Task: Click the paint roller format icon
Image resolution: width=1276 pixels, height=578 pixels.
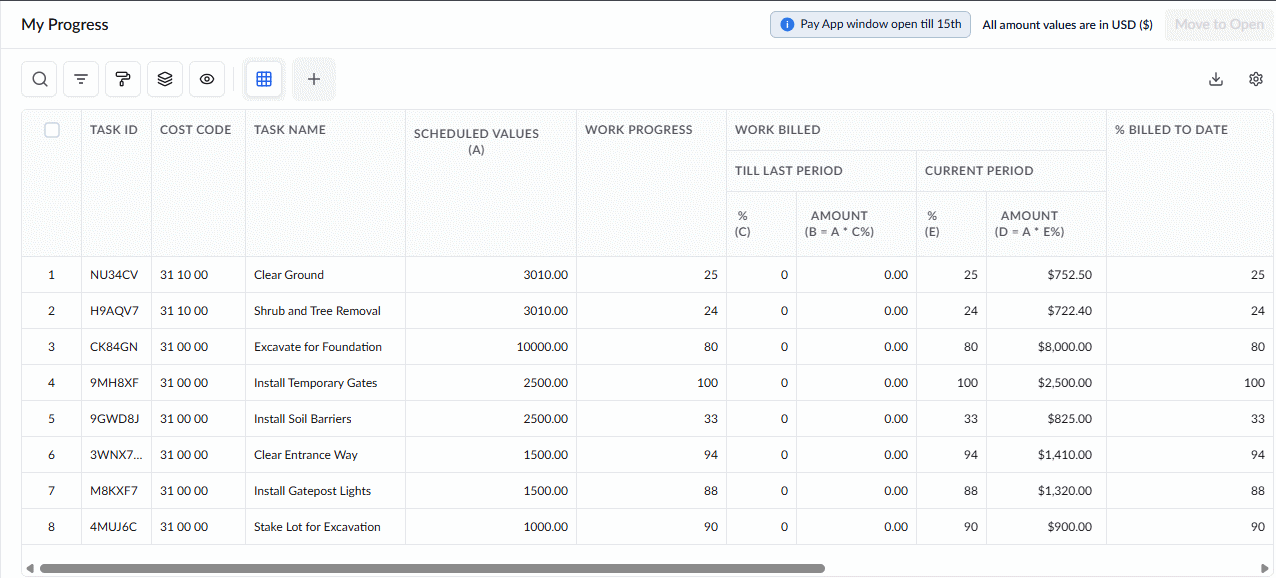Action: tap(123, 79)
